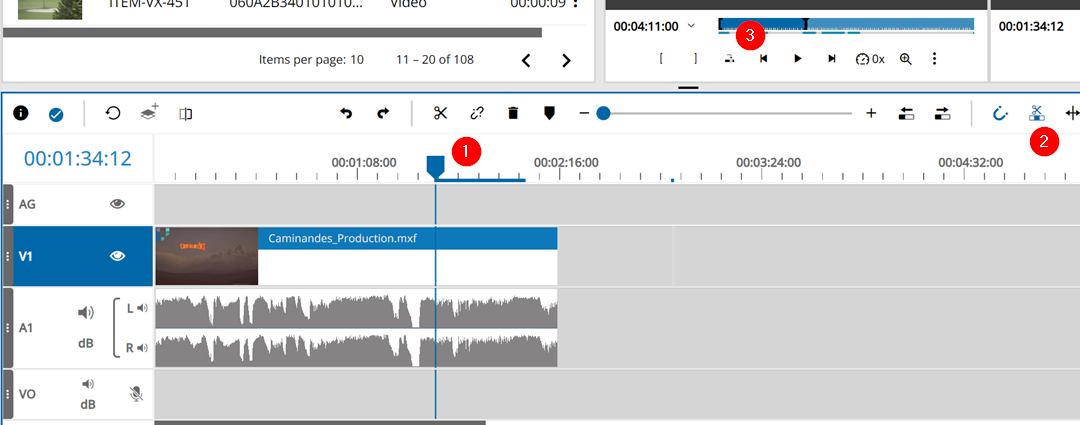
Task: Click the info icon in timeline toolbar
Action: click(20, 113)
